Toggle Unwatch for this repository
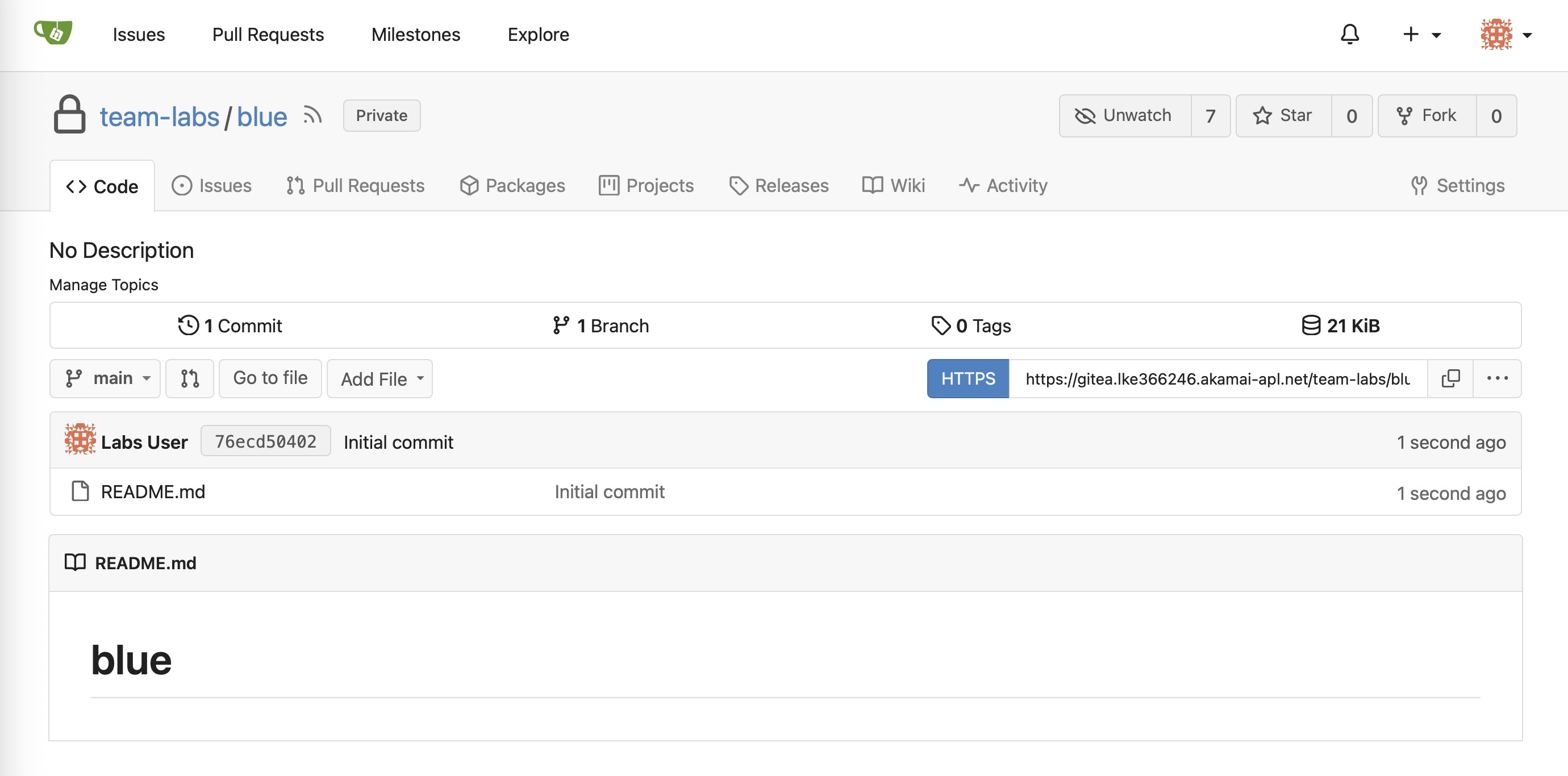Screen dimensions: 1568x776 [1124, 116]
